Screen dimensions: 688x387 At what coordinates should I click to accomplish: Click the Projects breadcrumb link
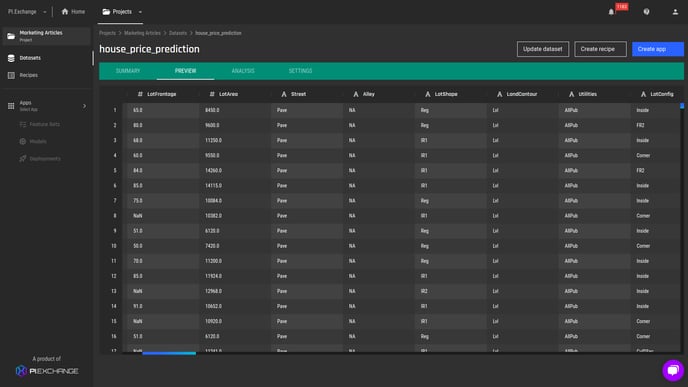(108, 33)
